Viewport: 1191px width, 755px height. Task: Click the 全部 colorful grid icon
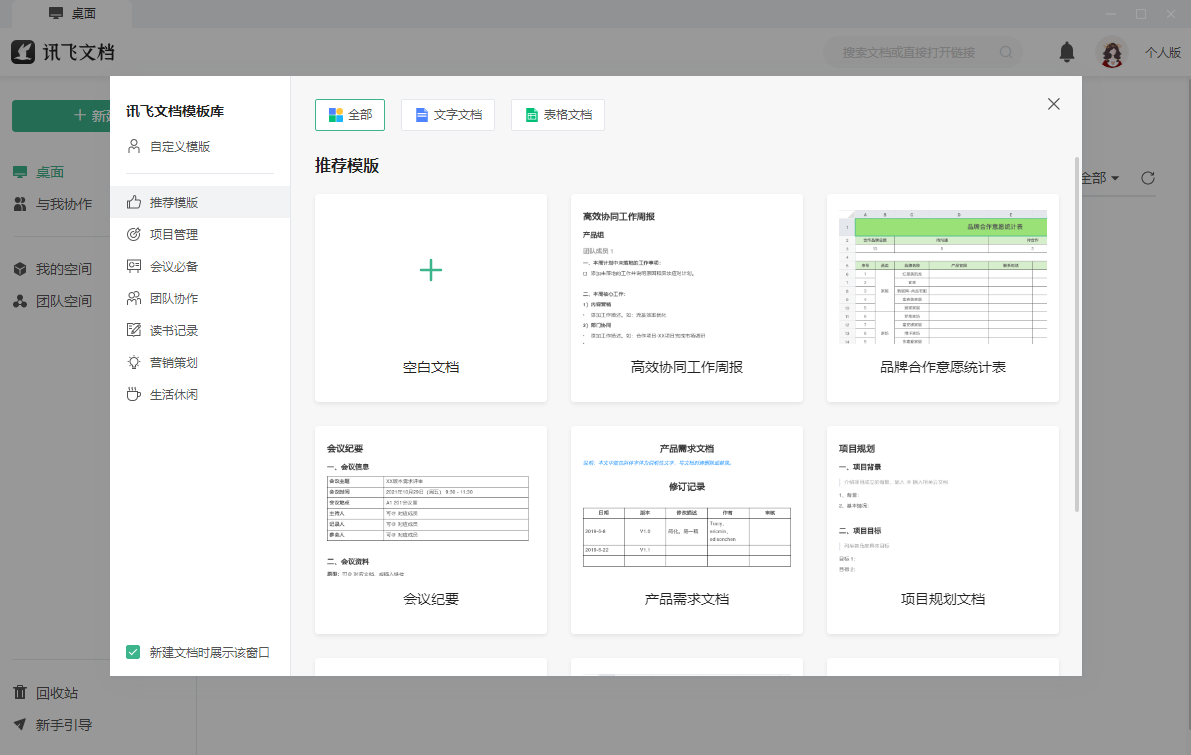[336, 115]
